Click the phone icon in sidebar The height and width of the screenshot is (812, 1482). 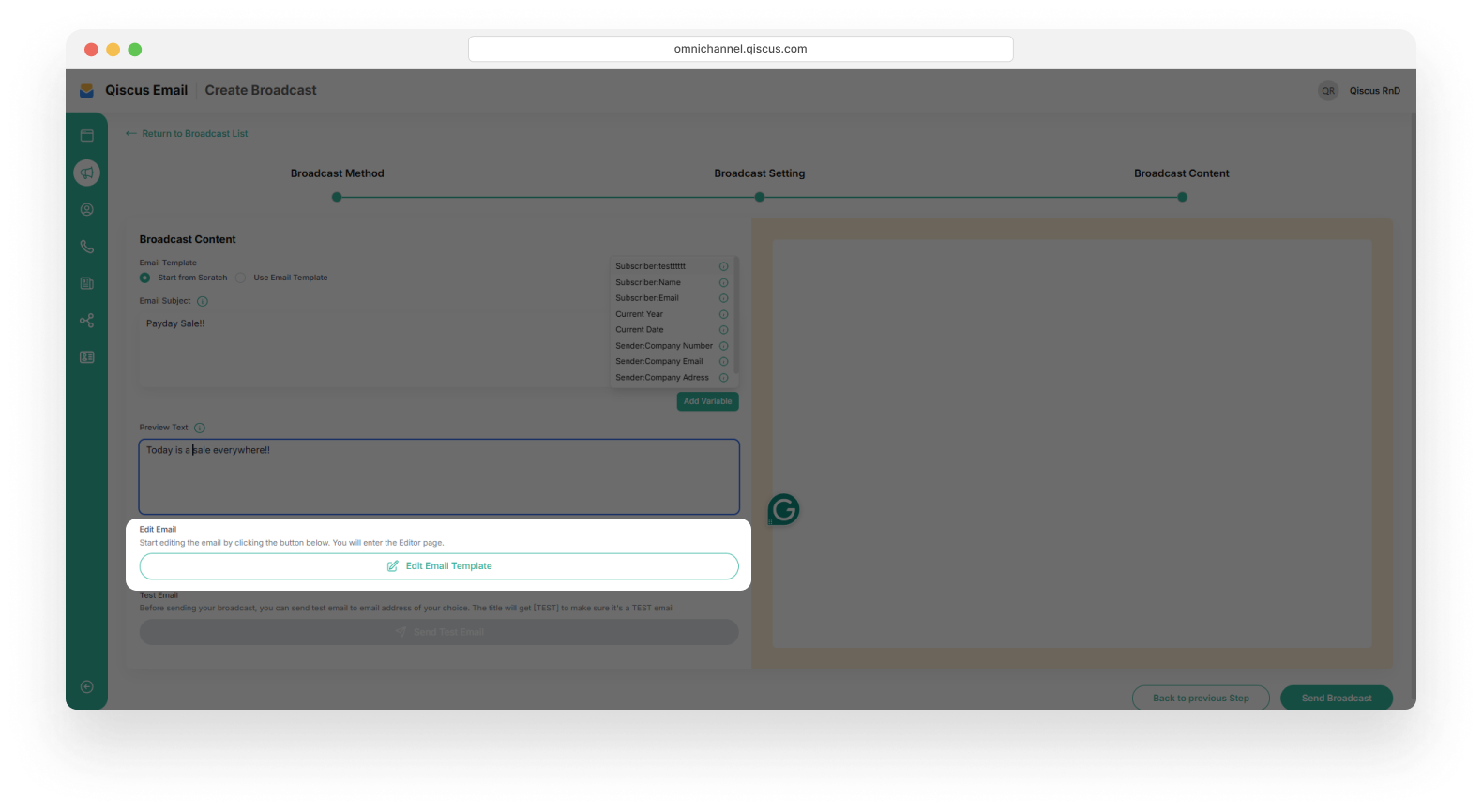point(87,247)
